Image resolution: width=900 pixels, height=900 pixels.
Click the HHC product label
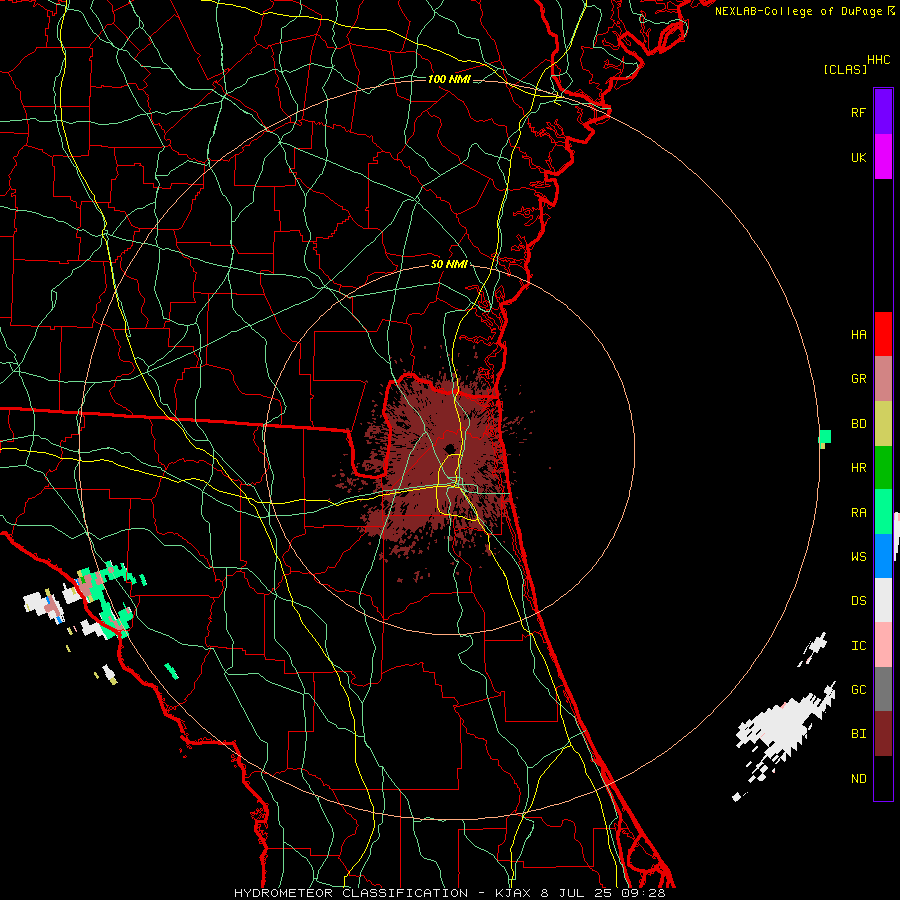point(878,60)
